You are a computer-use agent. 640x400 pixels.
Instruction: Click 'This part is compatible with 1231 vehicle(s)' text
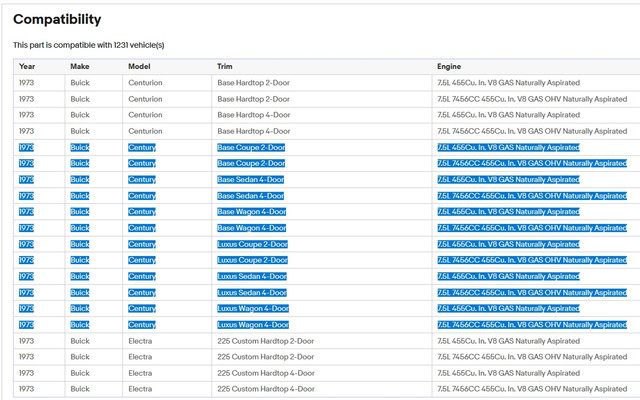point(89,45)
